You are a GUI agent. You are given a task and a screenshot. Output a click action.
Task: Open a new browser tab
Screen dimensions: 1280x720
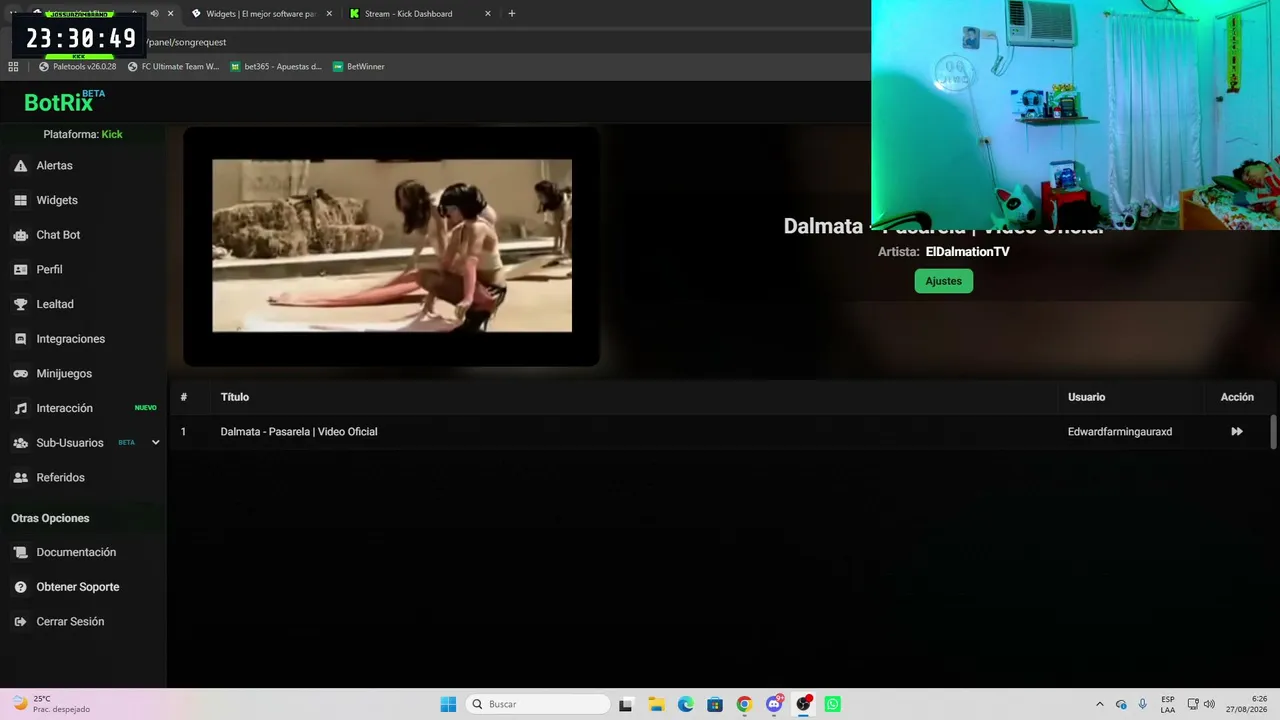tap(511, 14)
